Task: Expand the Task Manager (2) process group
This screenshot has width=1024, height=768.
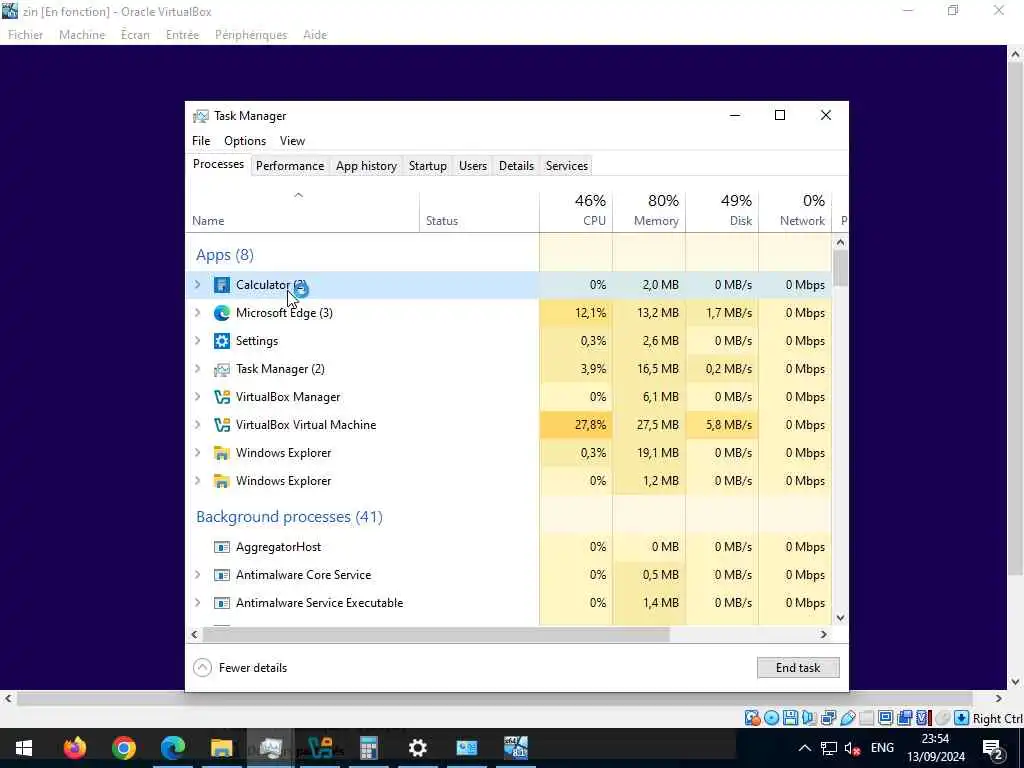Action: [x=198, y=369]
